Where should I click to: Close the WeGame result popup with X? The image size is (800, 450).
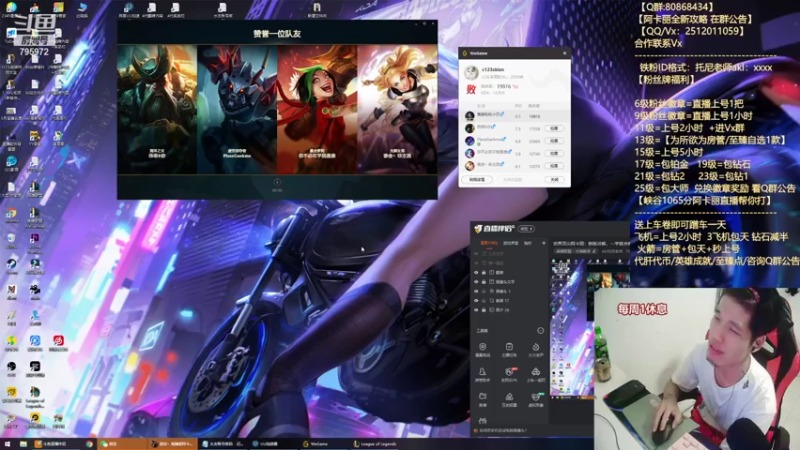(x=564, y=53)
